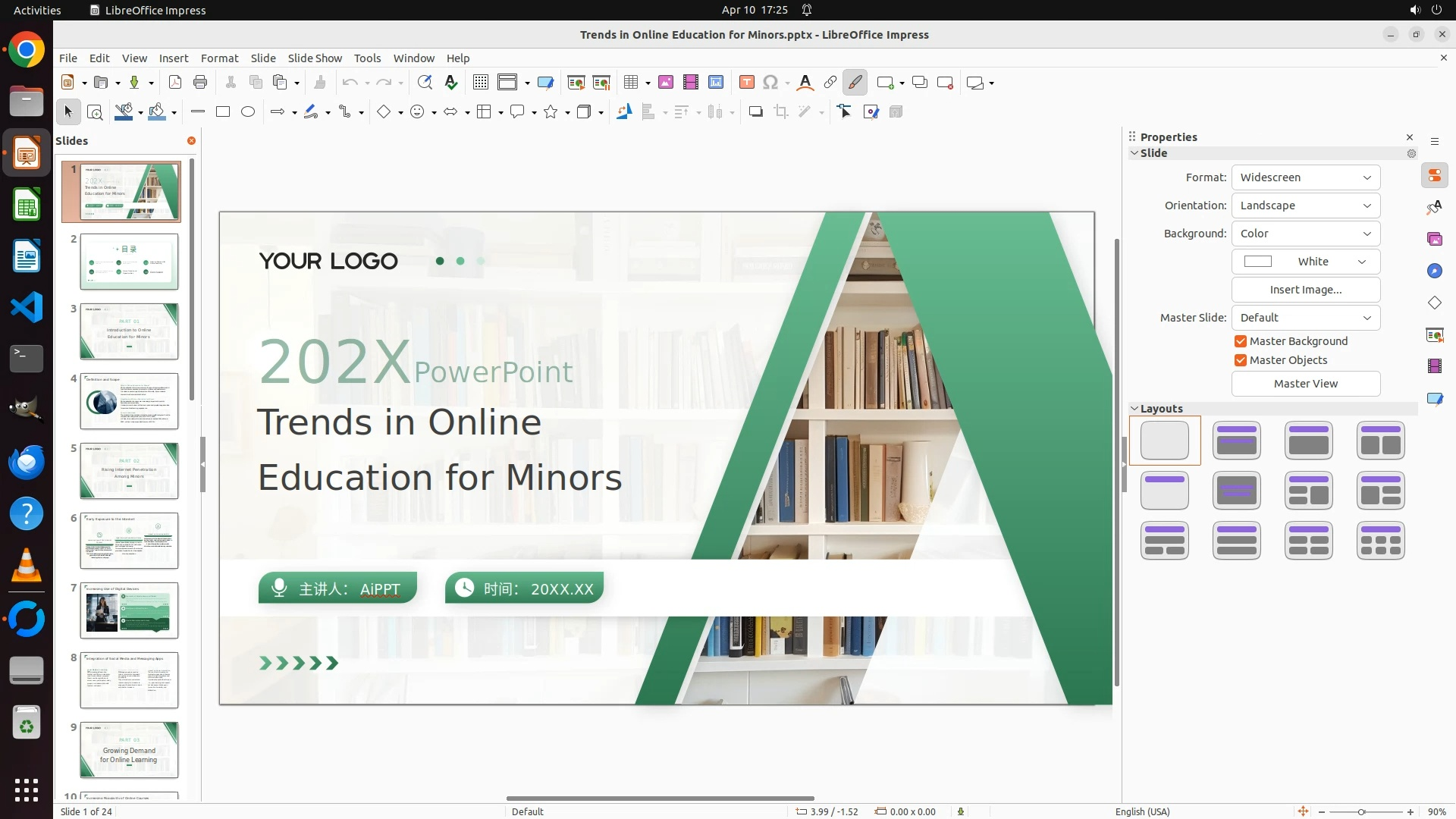This screenshot has width=1456, height=819.
Task: Collapse the Layouts section
Action: (1134, 409)
